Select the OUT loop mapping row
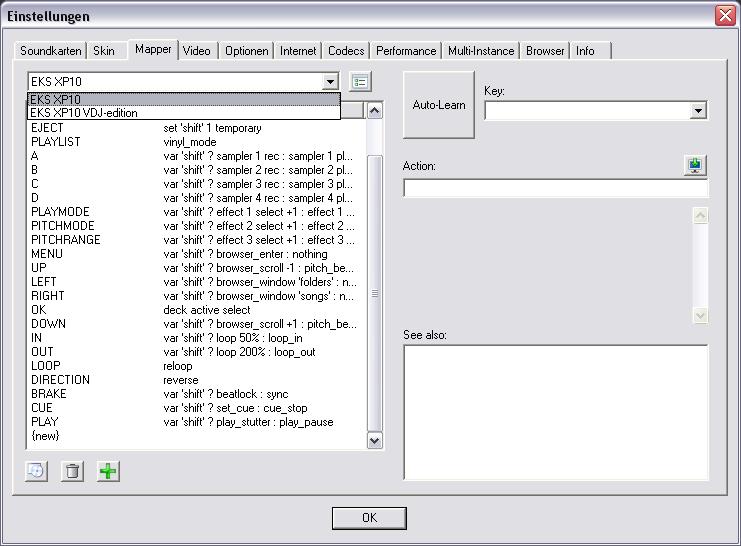Image resolution: width=741 pixels, height=546 pixels. [197, 352]
